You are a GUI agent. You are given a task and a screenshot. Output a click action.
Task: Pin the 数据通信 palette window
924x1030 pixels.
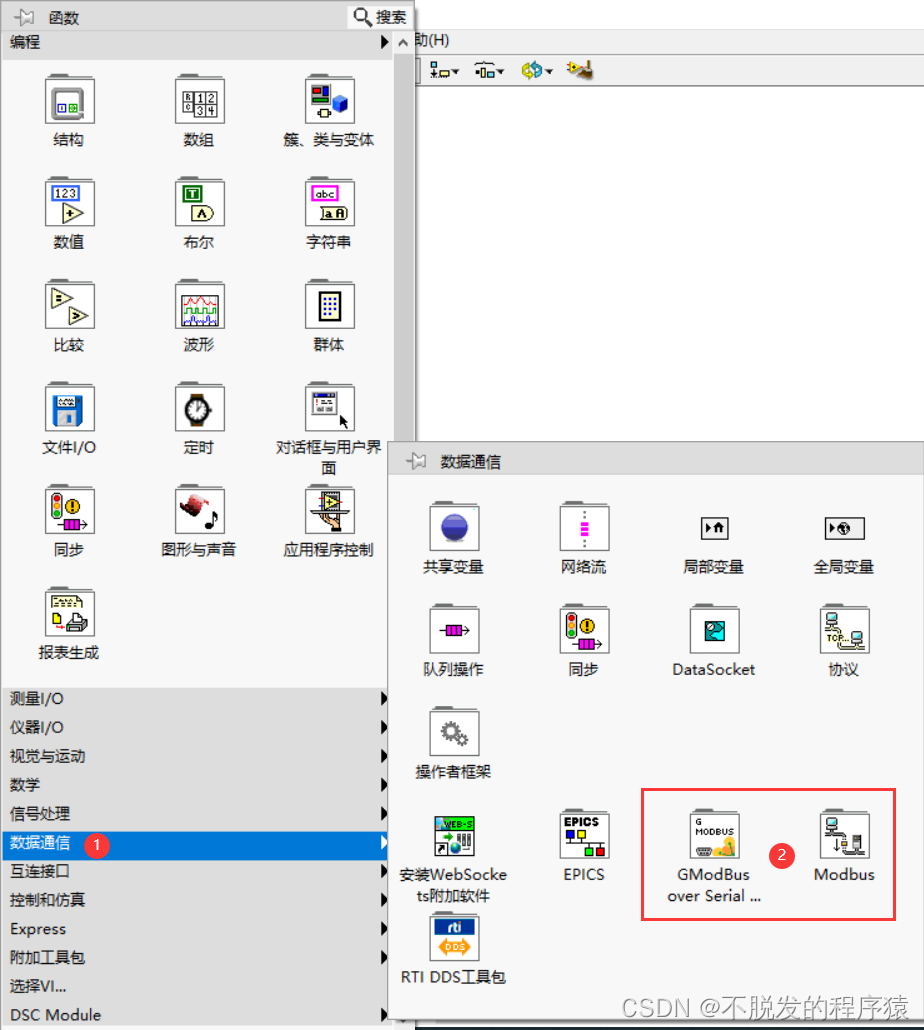[x=428, y=461]
